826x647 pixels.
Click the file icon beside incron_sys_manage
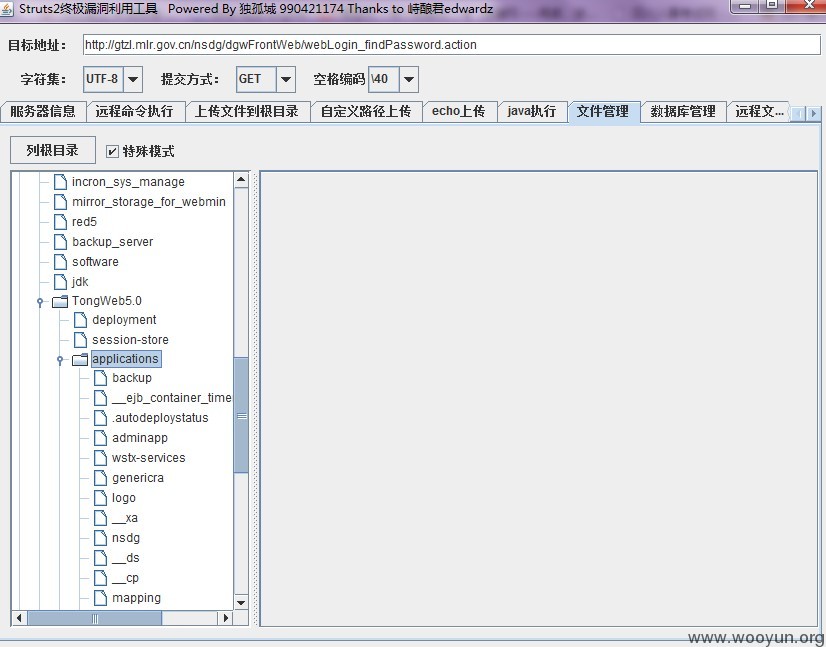coord(61,182)
